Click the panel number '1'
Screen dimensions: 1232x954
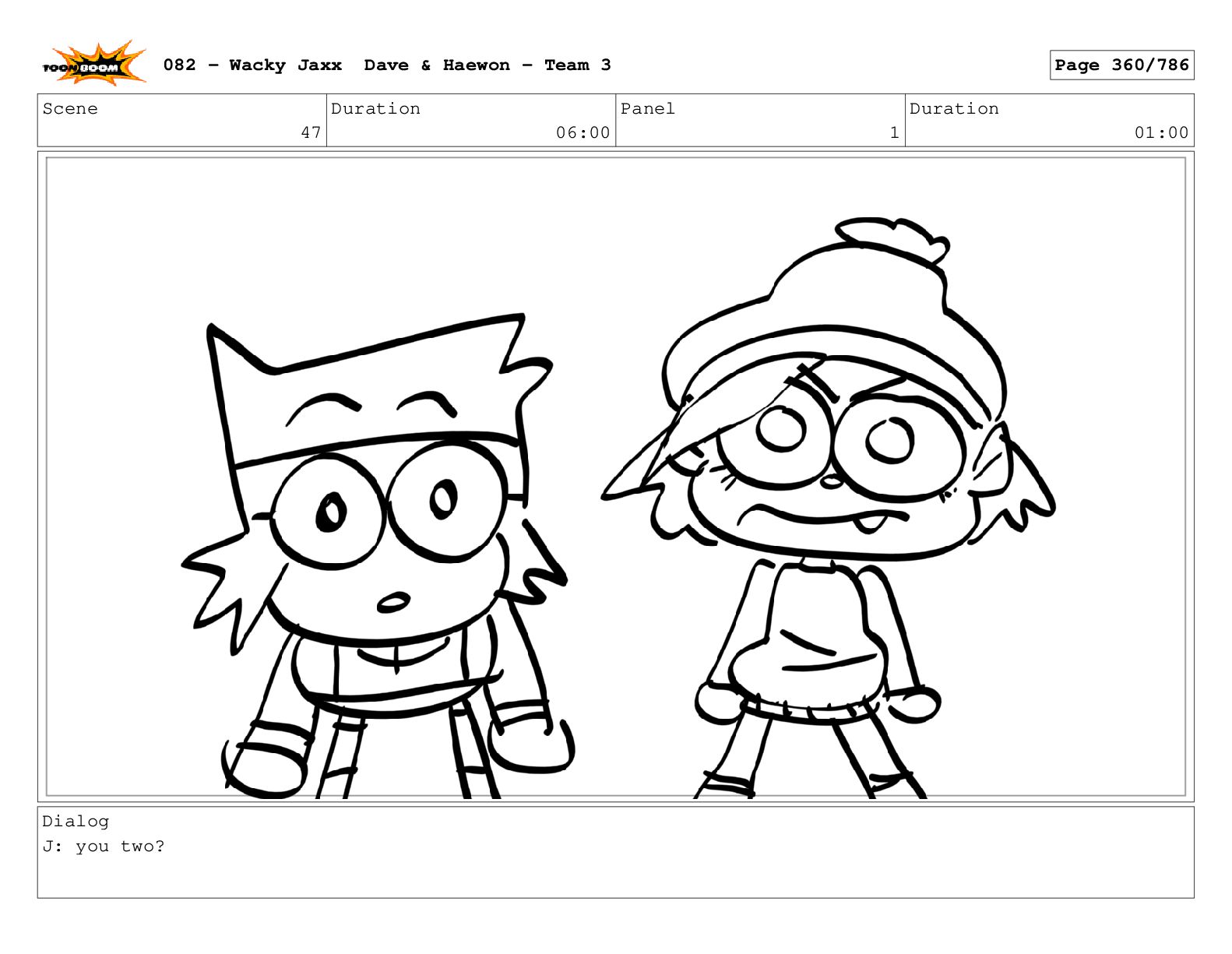tap(894, 132)
